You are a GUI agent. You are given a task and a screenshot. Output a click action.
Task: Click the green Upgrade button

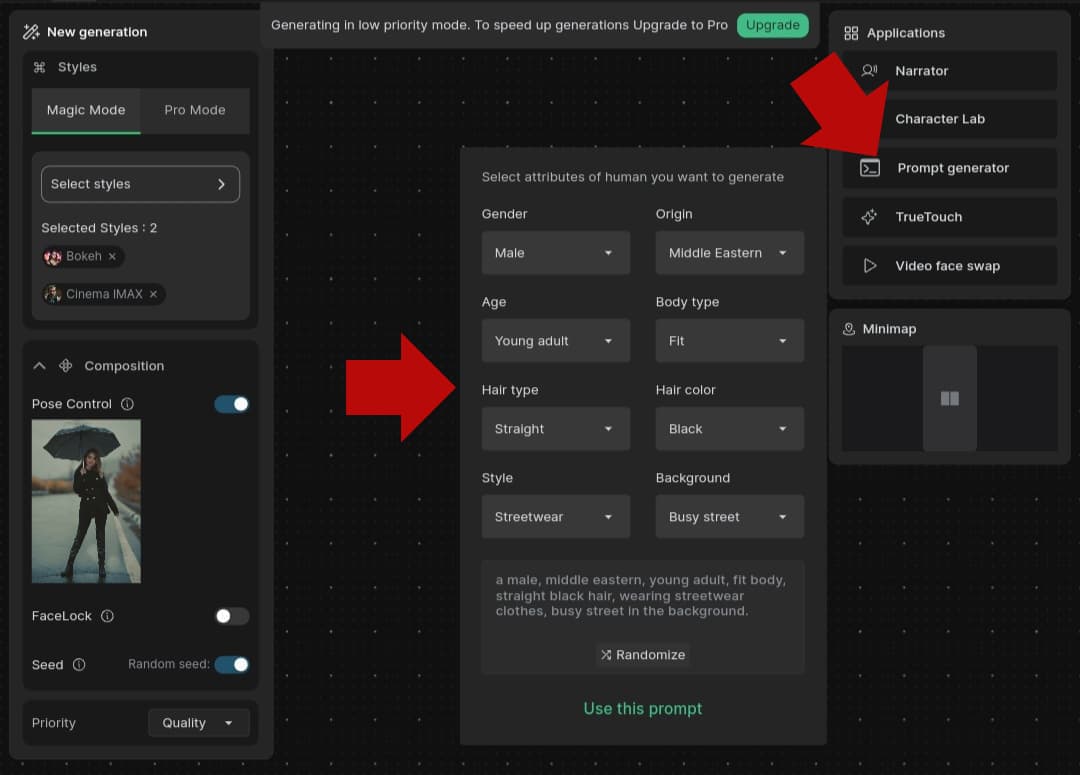point(773,25)
